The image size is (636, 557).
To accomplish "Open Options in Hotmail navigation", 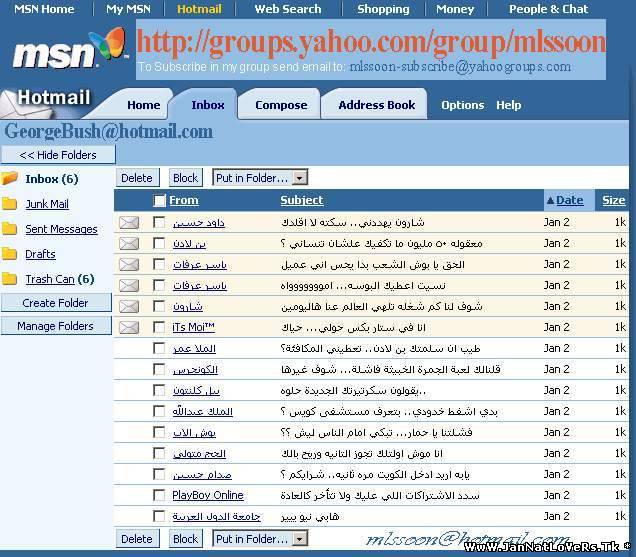I will (x=462, y=105).
